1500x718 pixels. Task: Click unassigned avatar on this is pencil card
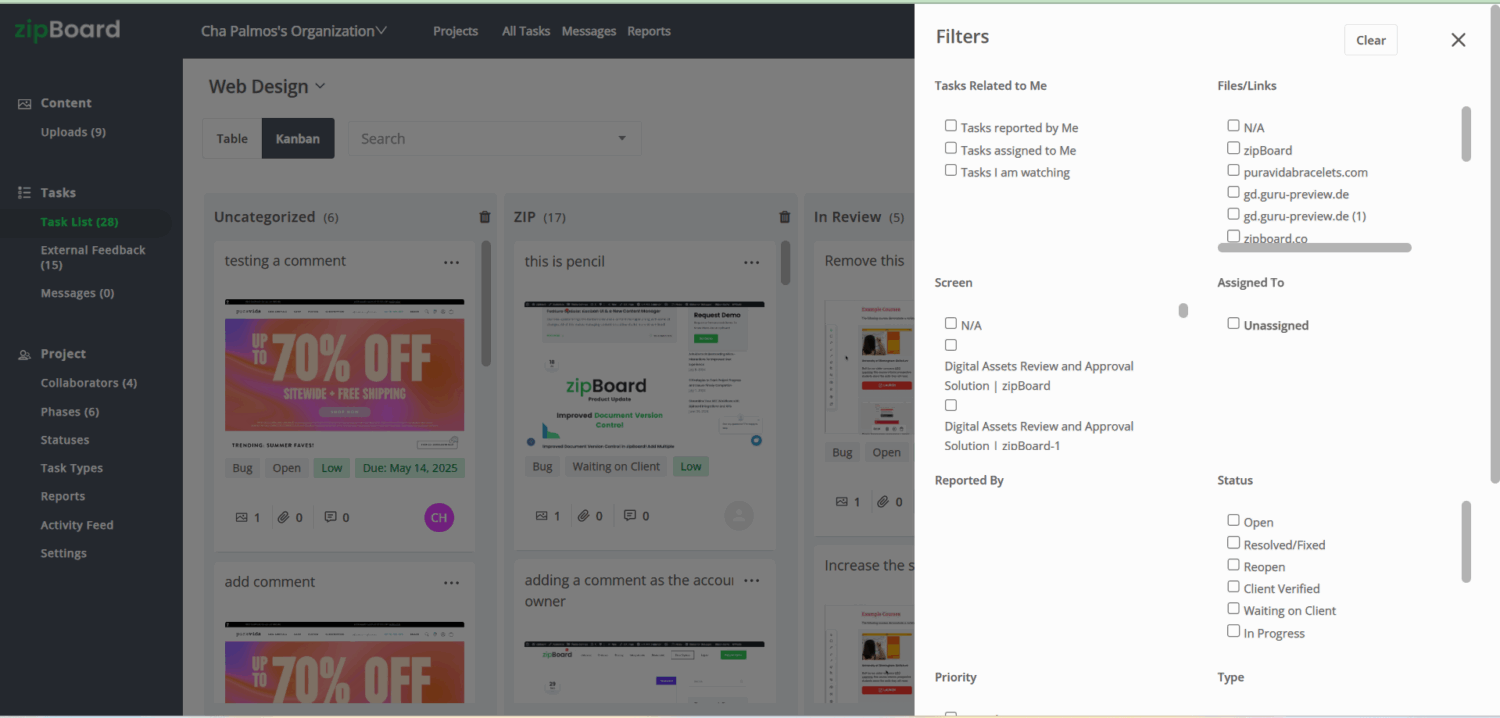[739, 516]
